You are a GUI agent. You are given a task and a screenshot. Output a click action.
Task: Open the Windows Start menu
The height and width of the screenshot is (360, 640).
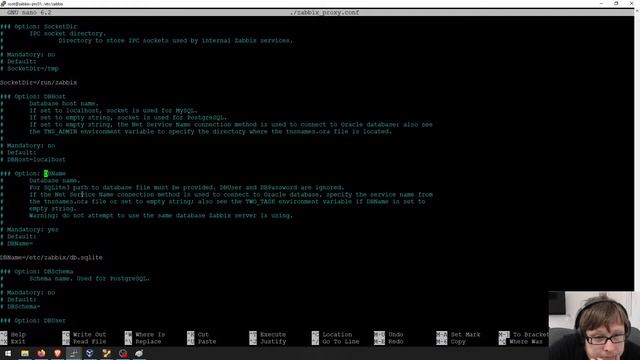(x=8, y=353)
